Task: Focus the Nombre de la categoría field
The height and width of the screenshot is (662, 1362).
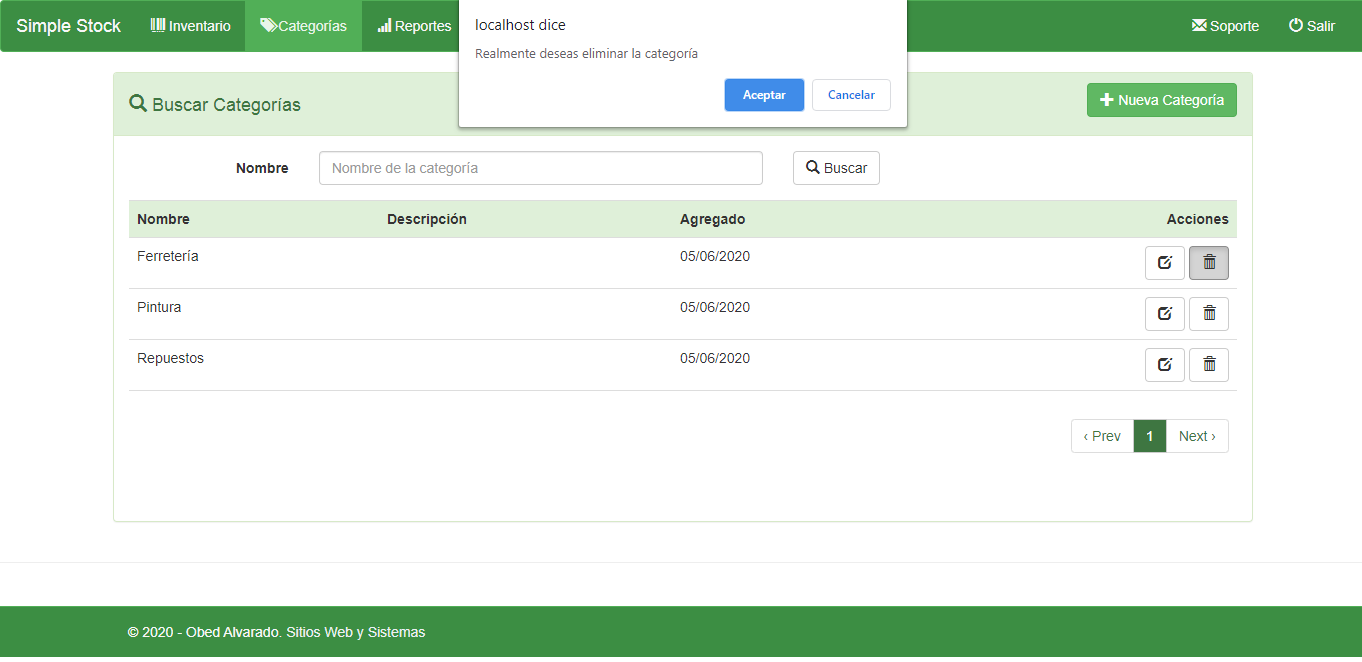Action: pyautogui.click(x=541, y=168)
